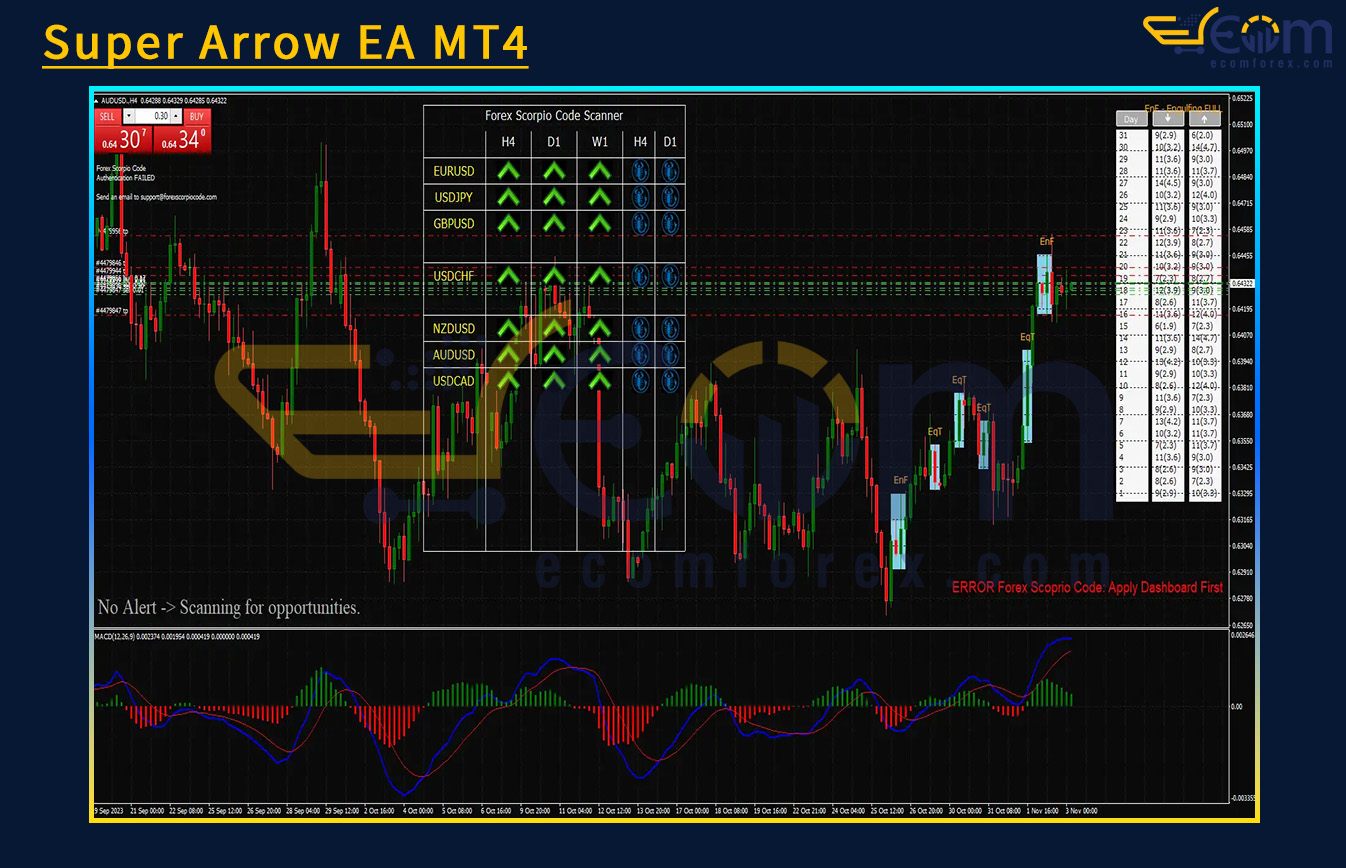Select the USDCAD W1 trend arrow

(x=599, y=380)
